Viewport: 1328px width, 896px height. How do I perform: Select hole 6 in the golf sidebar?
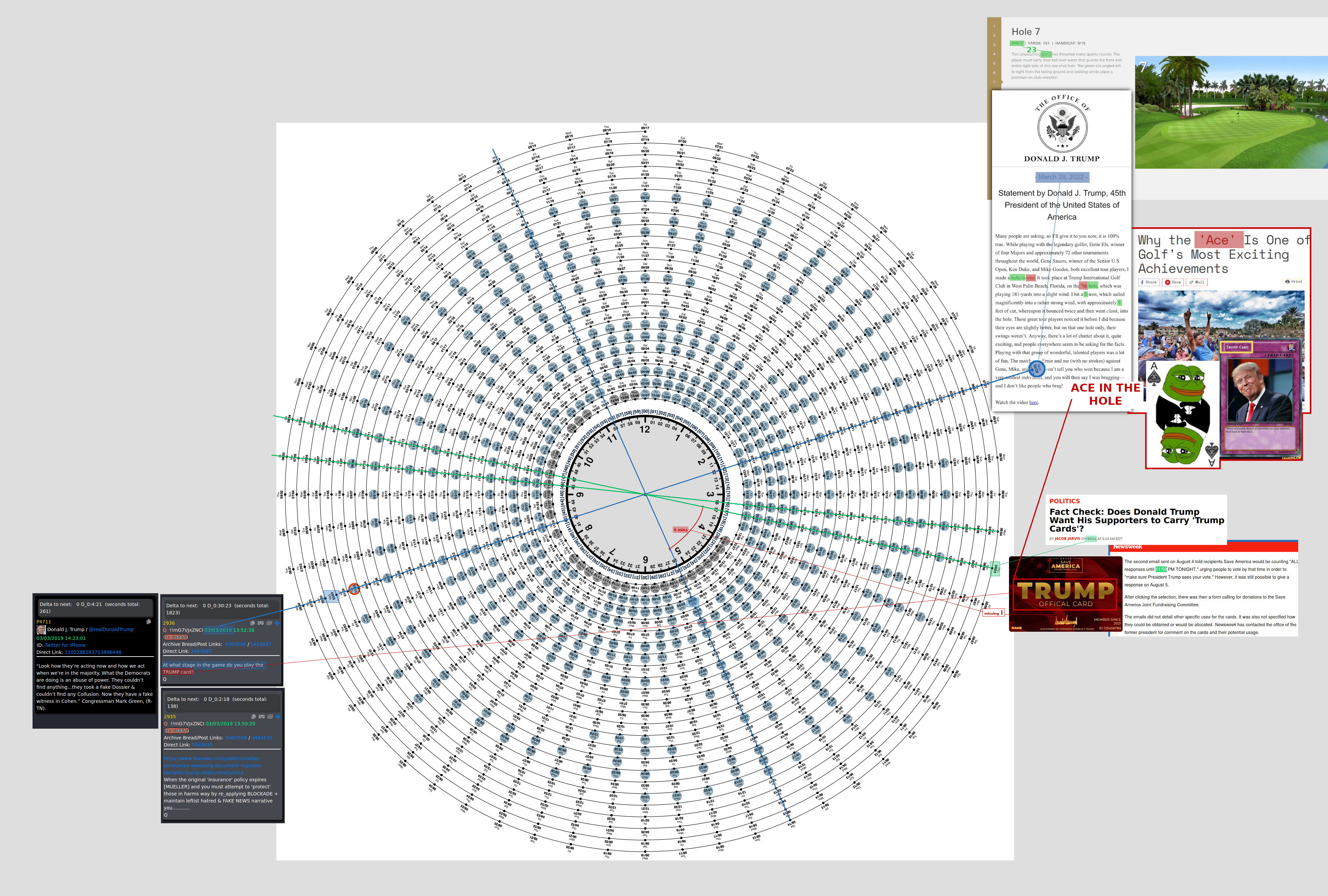pos(994,72)
